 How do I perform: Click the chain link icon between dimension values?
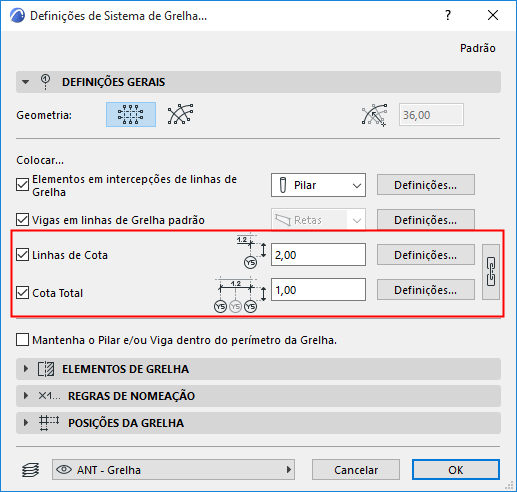coord(491,272)
